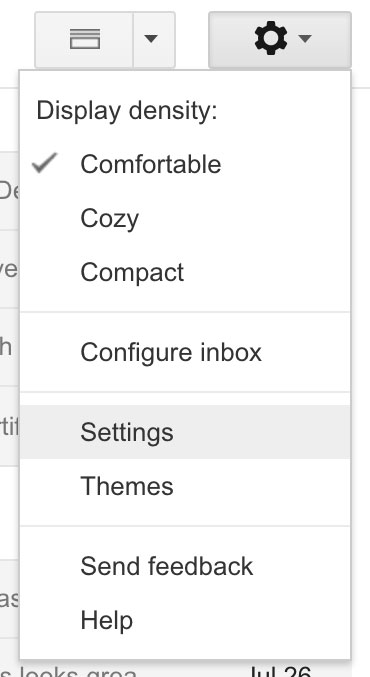The image size is (370, 677).
Task: Open Themes from the gear menu
Action: (x=185, y=486)
